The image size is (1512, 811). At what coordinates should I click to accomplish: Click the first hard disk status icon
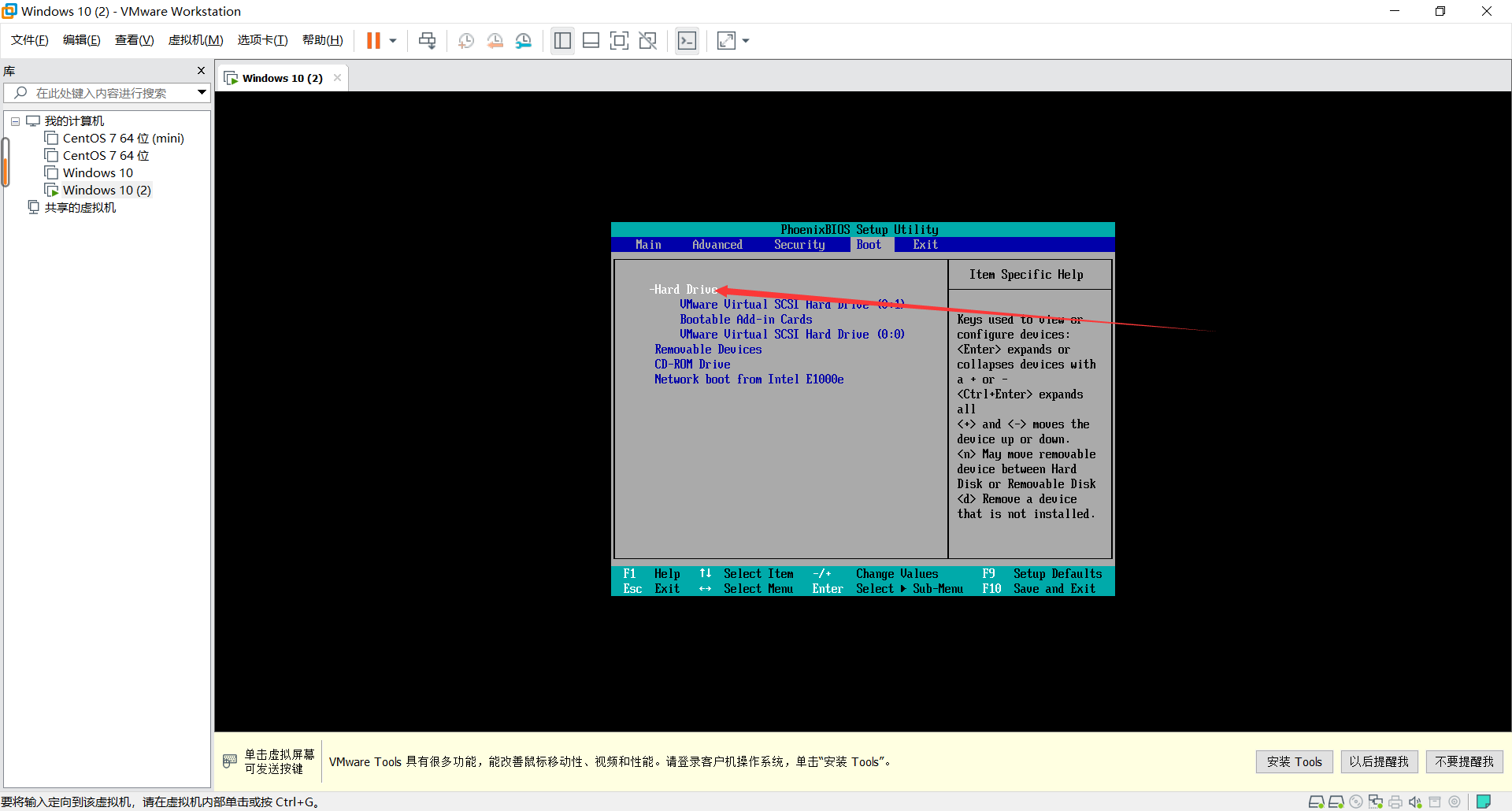point(1316,802)
